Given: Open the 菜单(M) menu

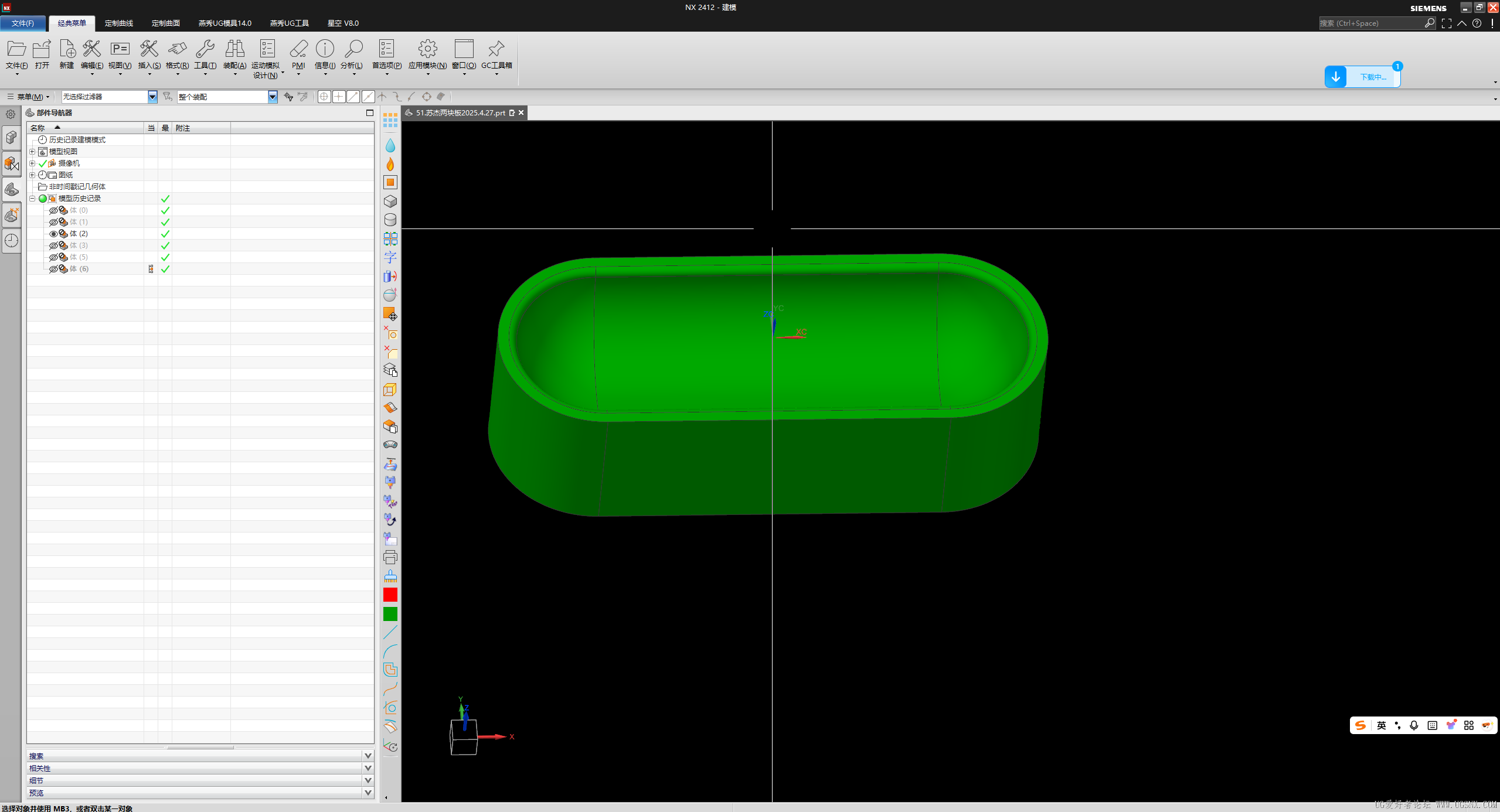Looking at the screenshot, I should [x=29, y=97].
